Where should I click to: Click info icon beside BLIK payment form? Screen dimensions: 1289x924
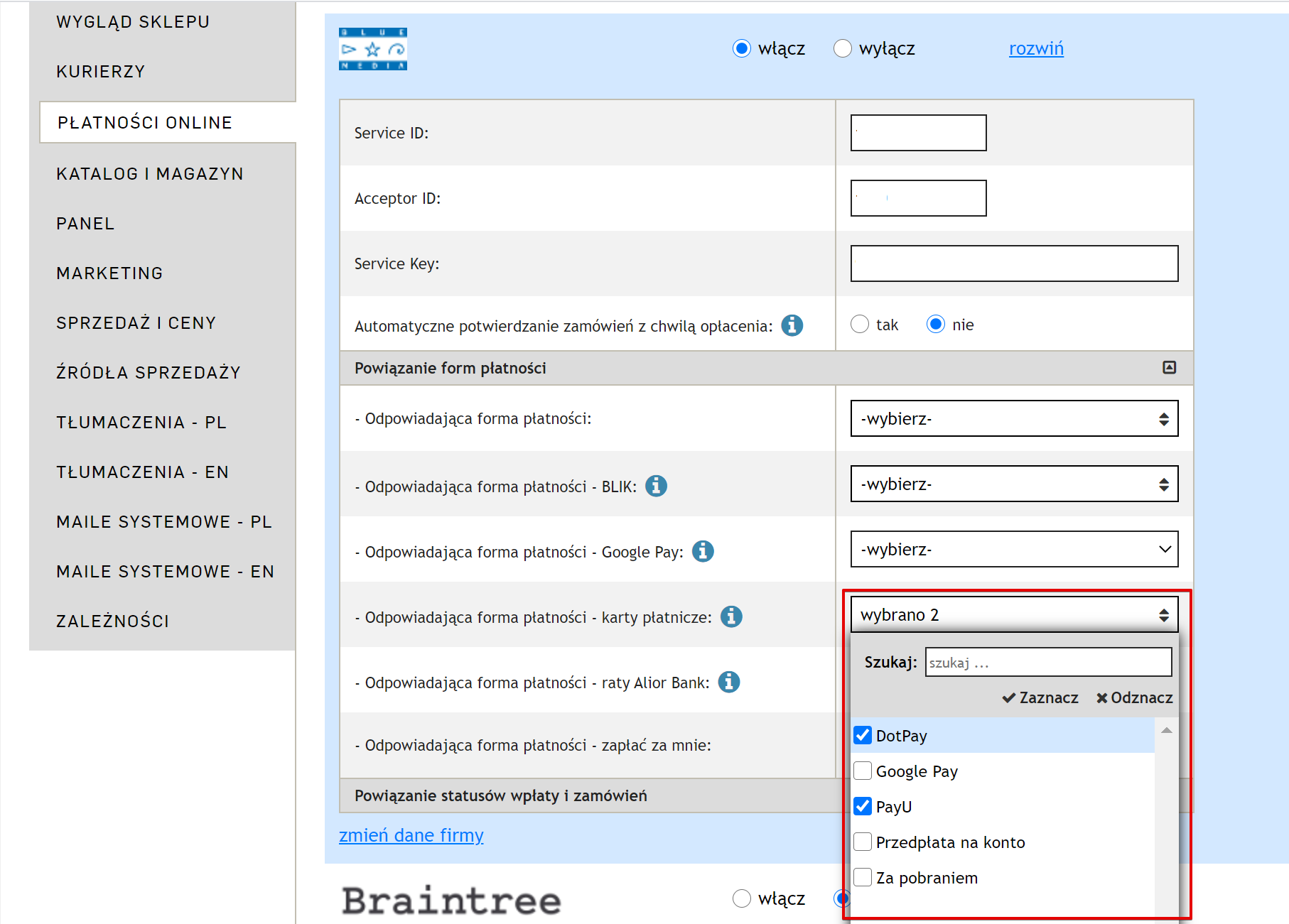pyautogui.click(x=656, y=486)
